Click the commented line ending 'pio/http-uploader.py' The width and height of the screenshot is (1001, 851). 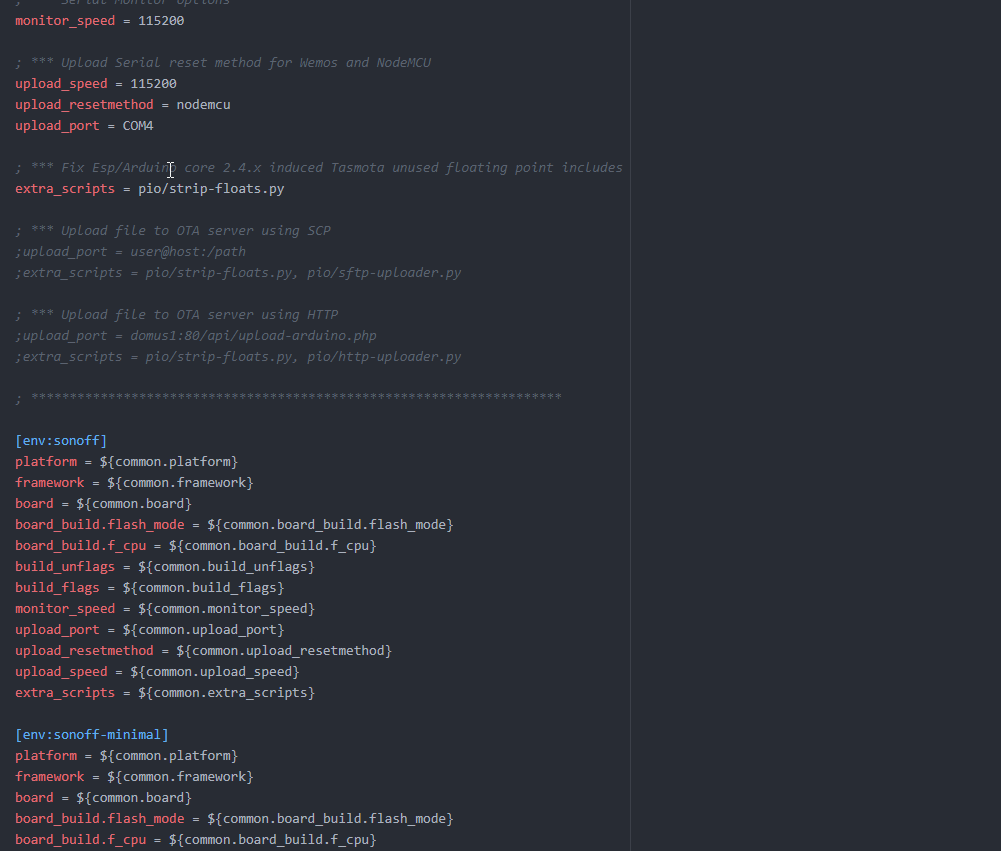[x=238, y=357]
